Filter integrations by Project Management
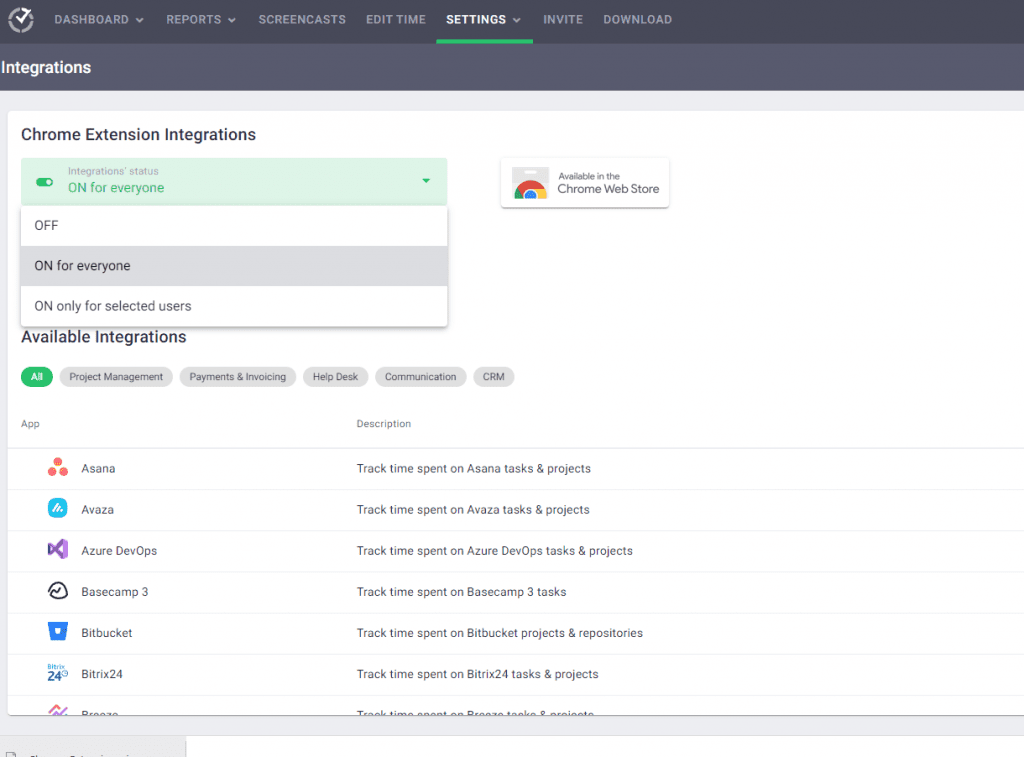This screenshot has width=1024, height=757. (115, 377)
